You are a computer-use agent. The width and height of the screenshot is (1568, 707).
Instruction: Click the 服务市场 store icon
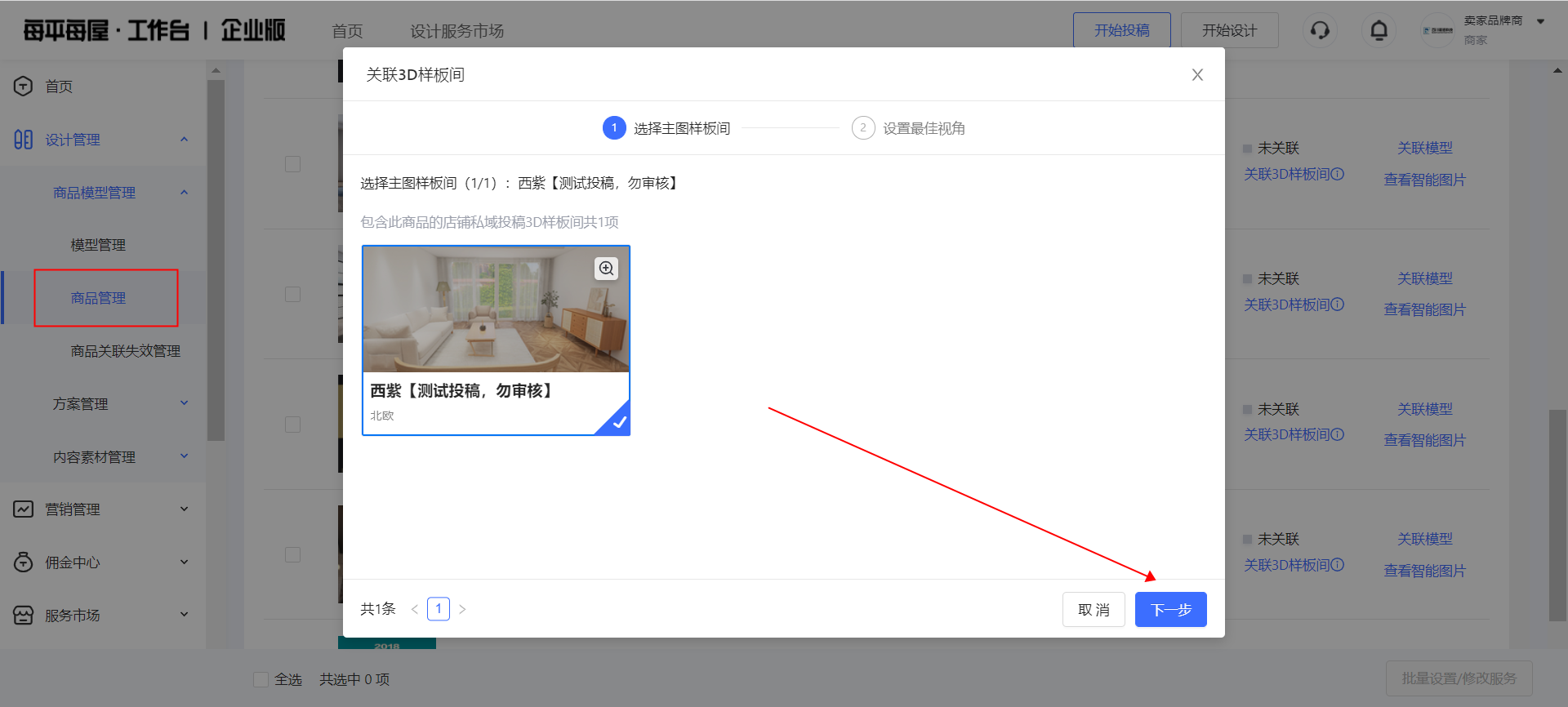pyautogui.click(x=23, y=616)
